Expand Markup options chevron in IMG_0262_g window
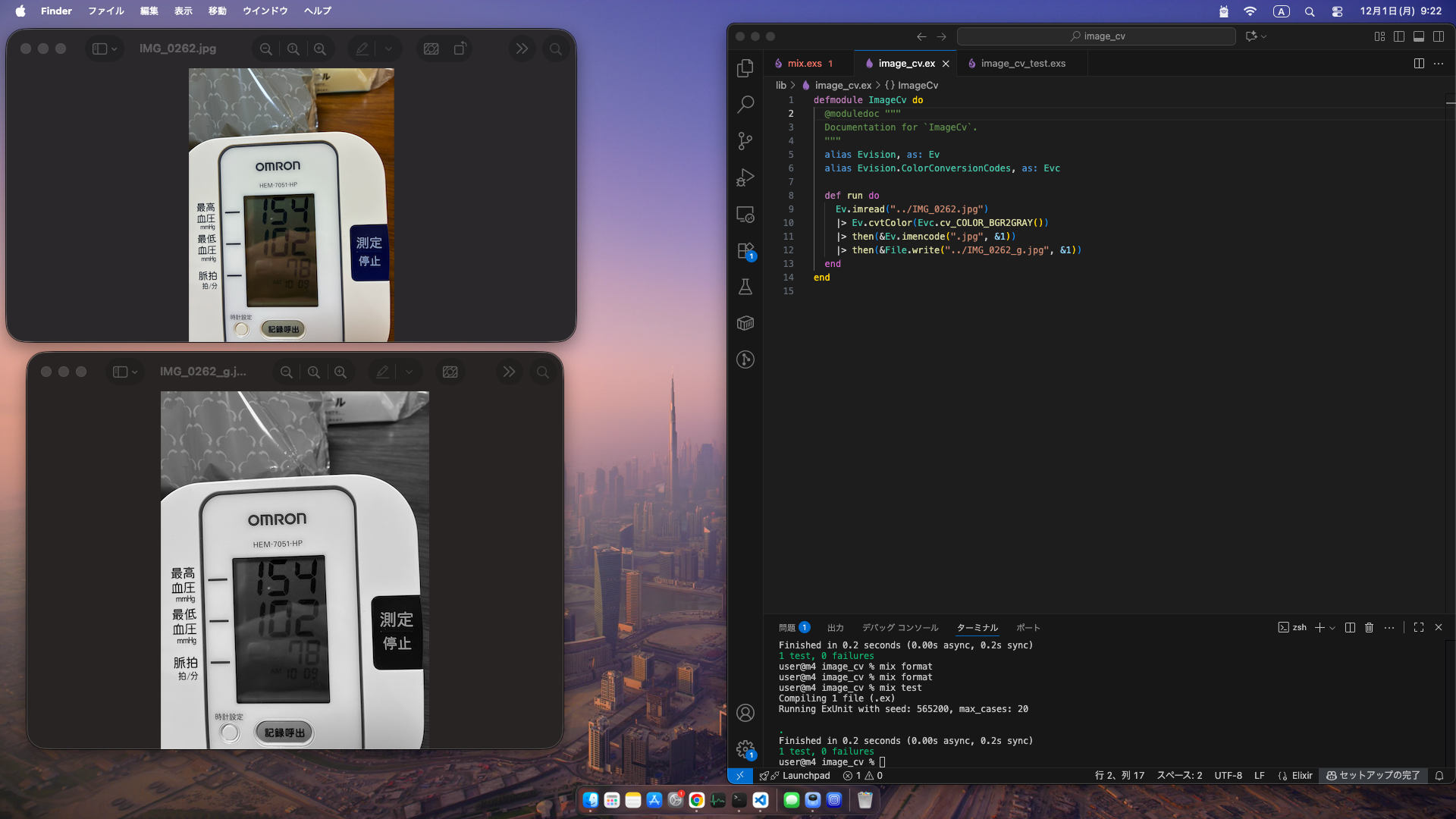Viewport: 1456px width, 819px height. (409, 372)
